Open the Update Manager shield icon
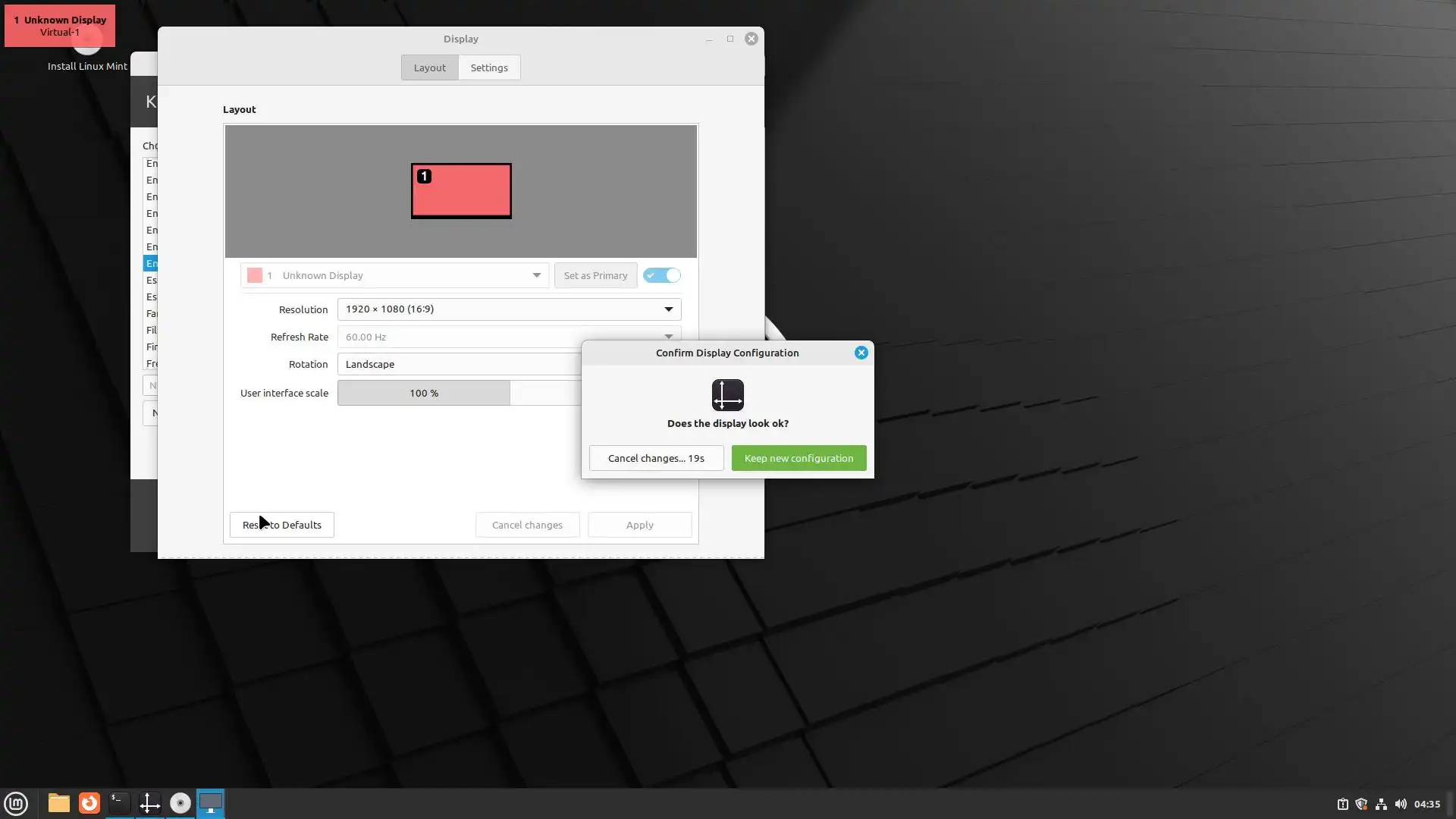Viewport: 1456px width, 819px height. (x=1361, y=804)
